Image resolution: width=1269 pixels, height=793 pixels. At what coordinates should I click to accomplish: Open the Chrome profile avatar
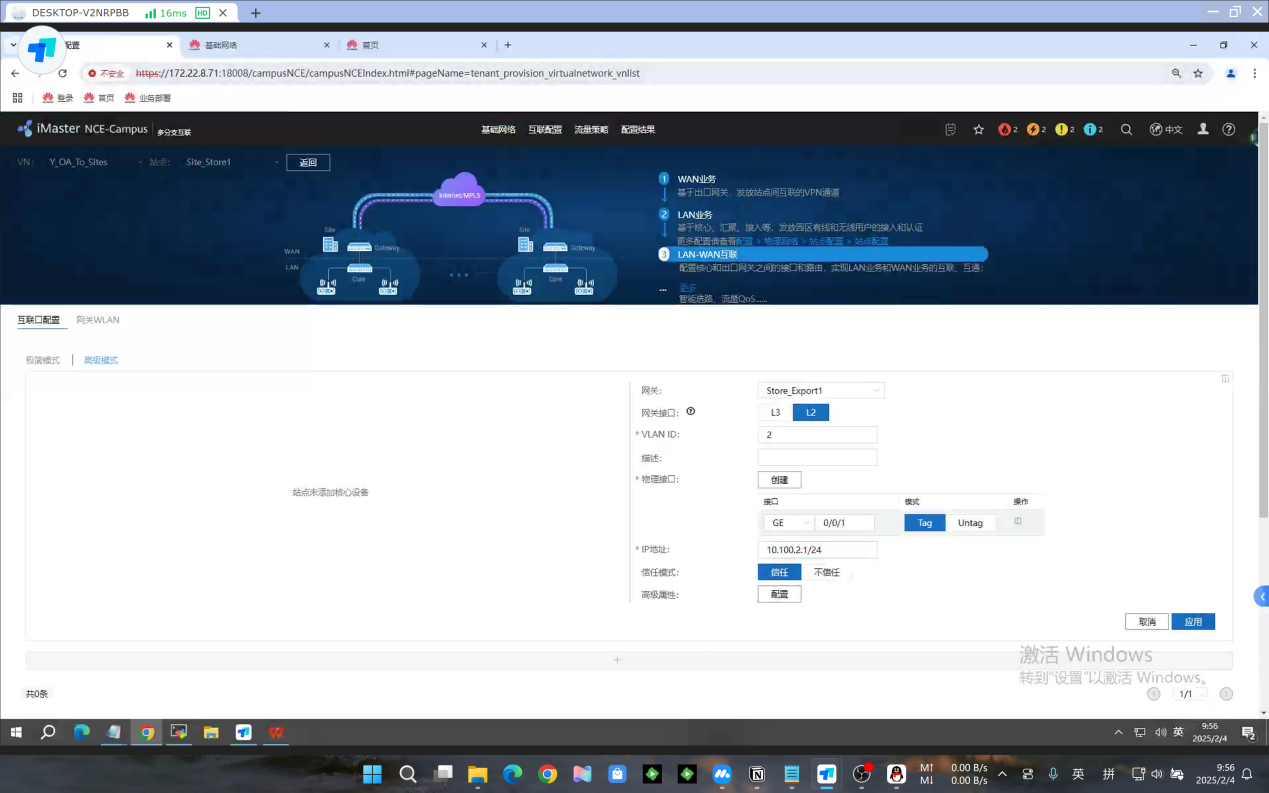point(1231,73)
